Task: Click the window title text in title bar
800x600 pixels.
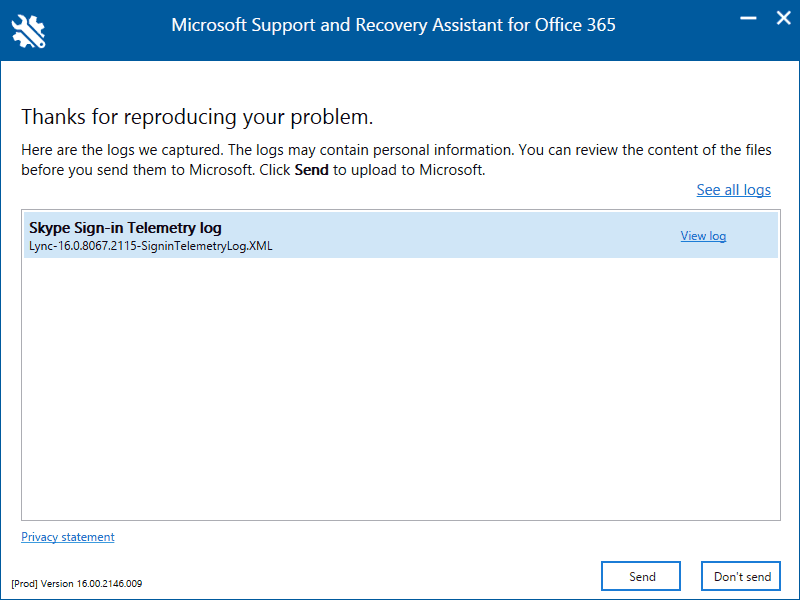Action: 393,25
